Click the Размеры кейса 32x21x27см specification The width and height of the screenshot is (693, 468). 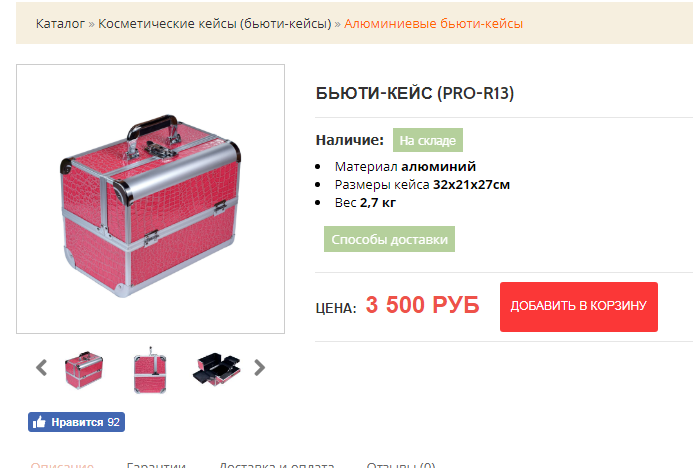pyautogui.click(x=422, y=184)
